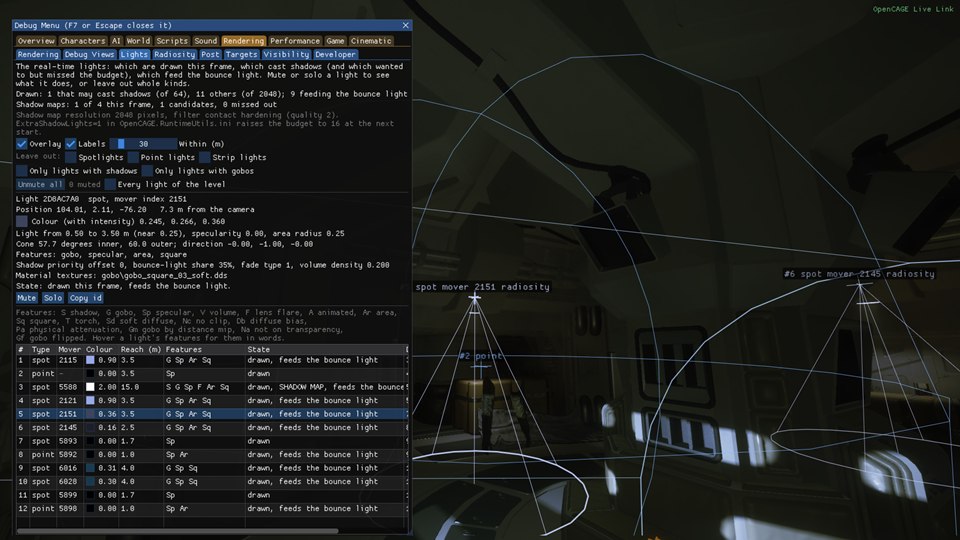Select light row 3 spot 5588

(212, 387)
